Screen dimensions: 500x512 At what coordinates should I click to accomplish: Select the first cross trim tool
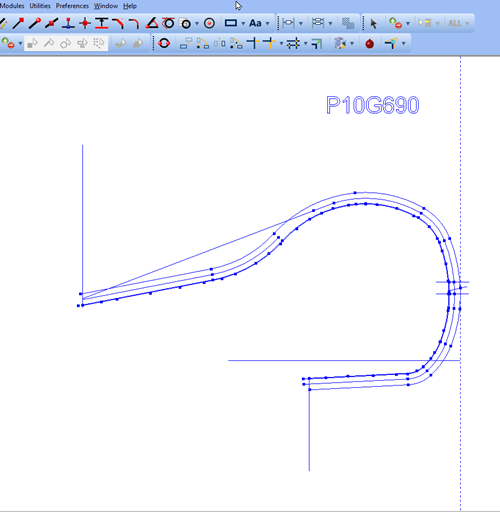click(x=253, y=43)
